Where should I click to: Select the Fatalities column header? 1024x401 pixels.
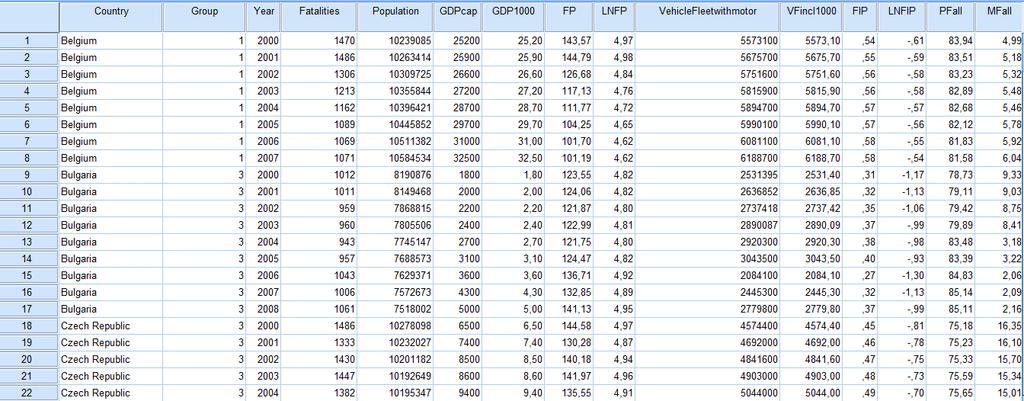[x=319, y=16]
